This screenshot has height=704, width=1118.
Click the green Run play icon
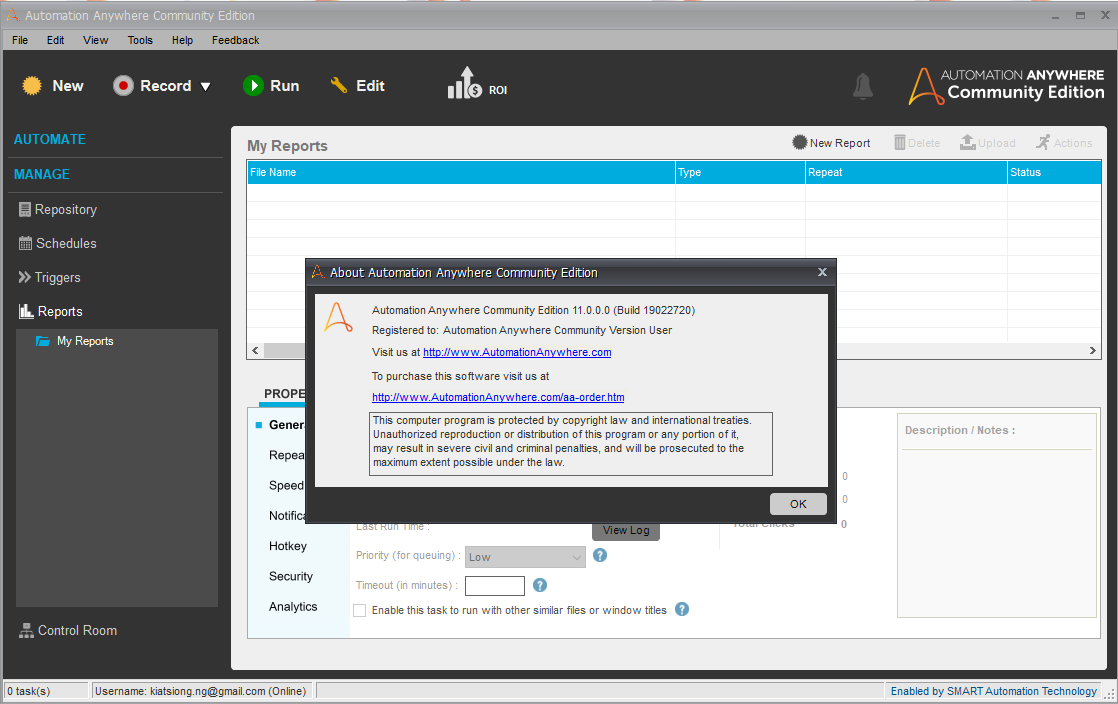253,86
